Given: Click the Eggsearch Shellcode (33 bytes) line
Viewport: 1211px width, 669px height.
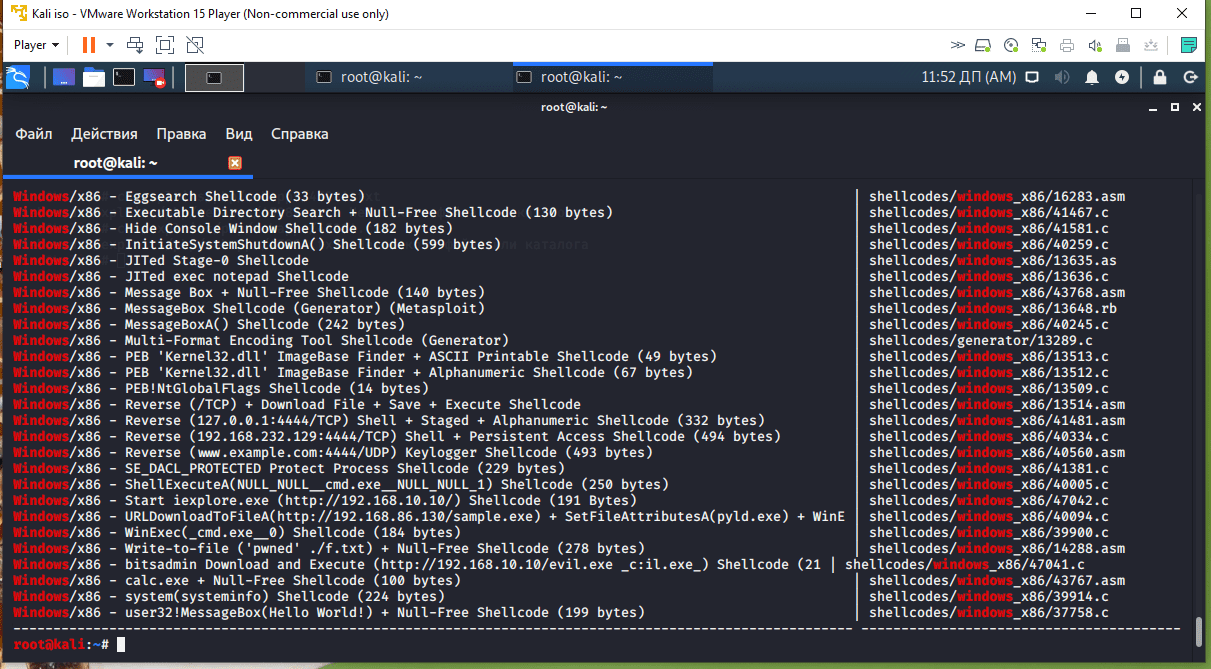Looking at the screenshot, I should tap(190, 197).
